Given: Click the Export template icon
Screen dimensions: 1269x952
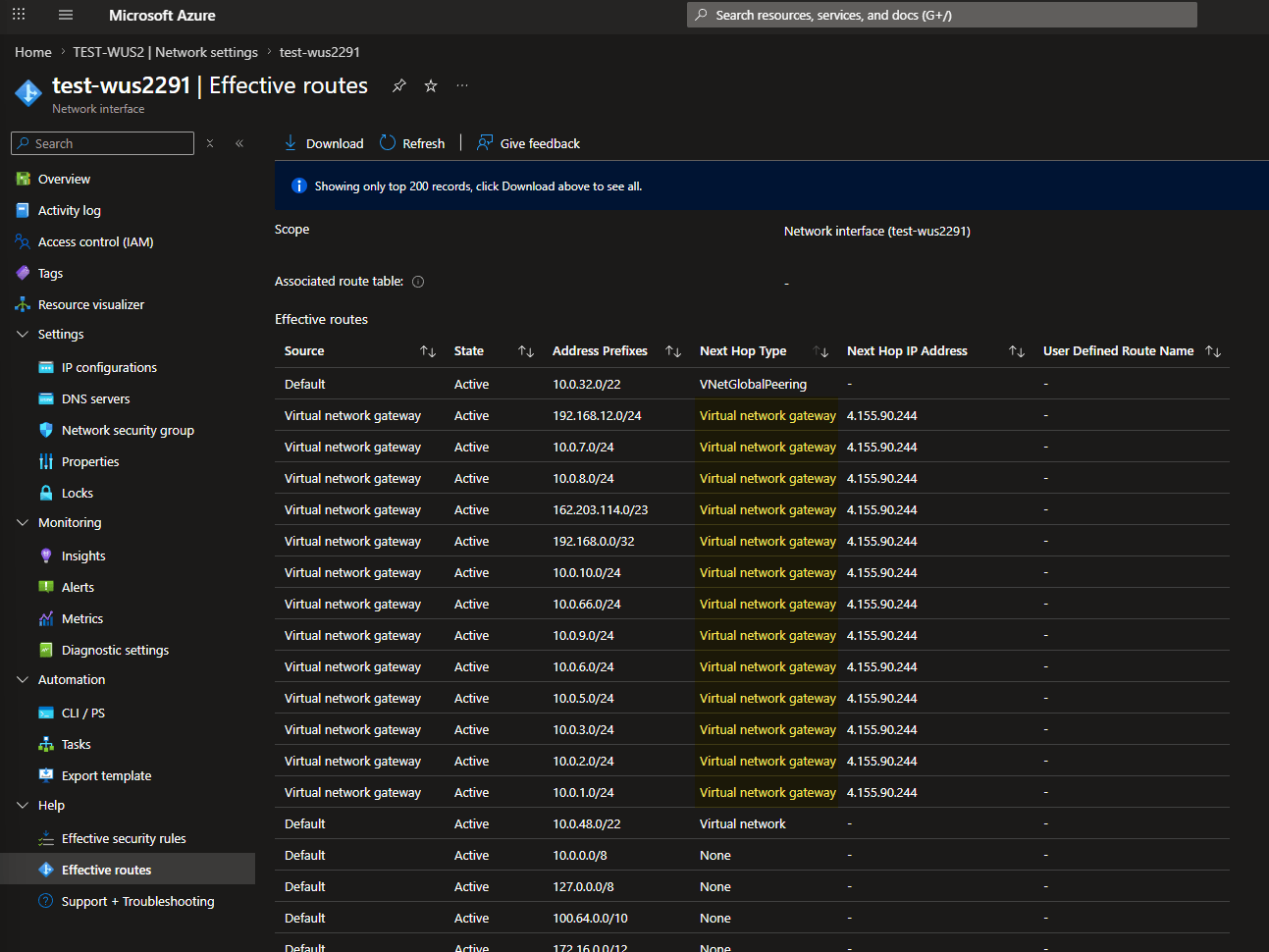Looking at the screenshot, I should (x=46, y=775).
